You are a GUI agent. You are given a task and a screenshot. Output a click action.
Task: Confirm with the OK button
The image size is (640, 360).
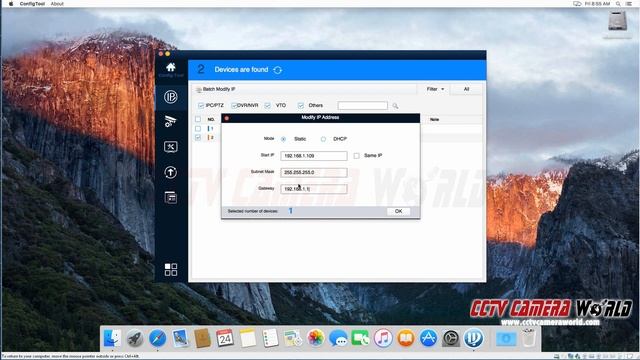tap(398, 211)
